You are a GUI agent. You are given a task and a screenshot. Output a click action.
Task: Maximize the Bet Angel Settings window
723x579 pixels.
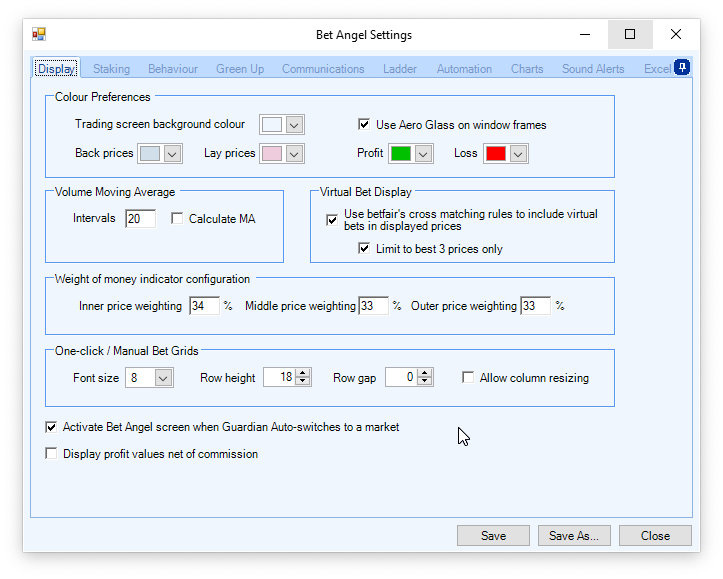[630, 34]
